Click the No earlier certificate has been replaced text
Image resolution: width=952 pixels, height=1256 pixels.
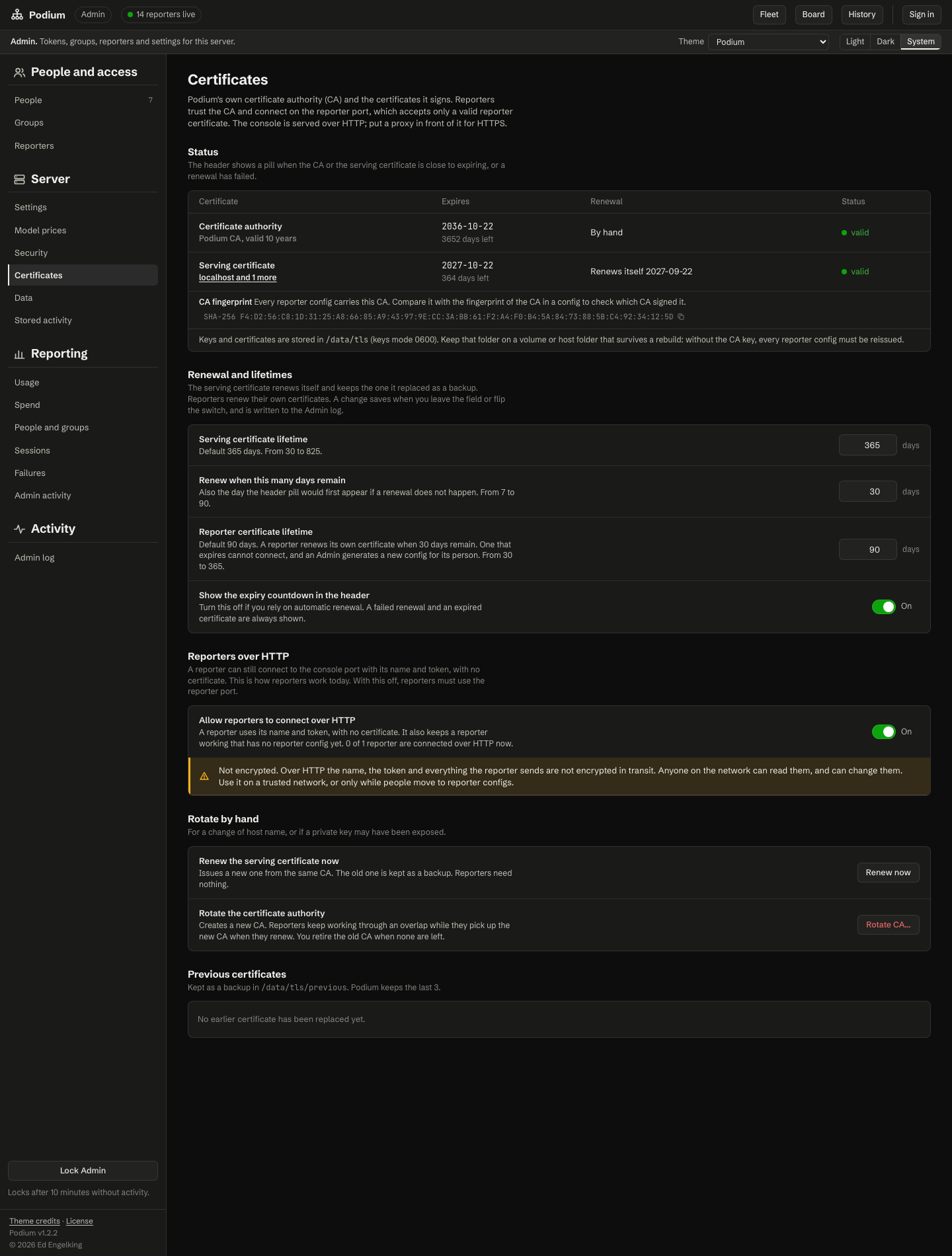click(x=282, y=1019)
